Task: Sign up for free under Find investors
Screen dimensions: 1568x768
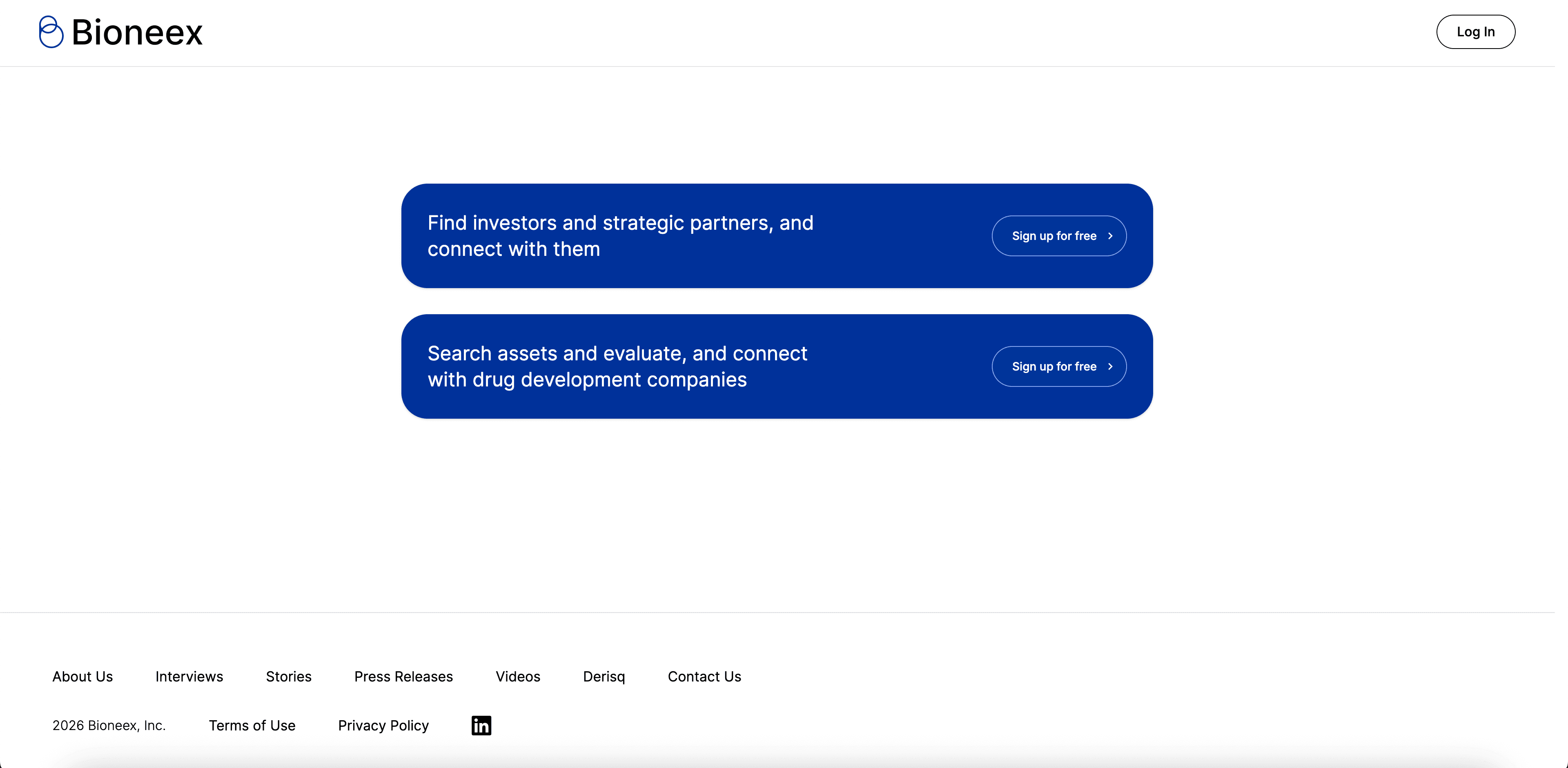Action: coord(1059,236)
